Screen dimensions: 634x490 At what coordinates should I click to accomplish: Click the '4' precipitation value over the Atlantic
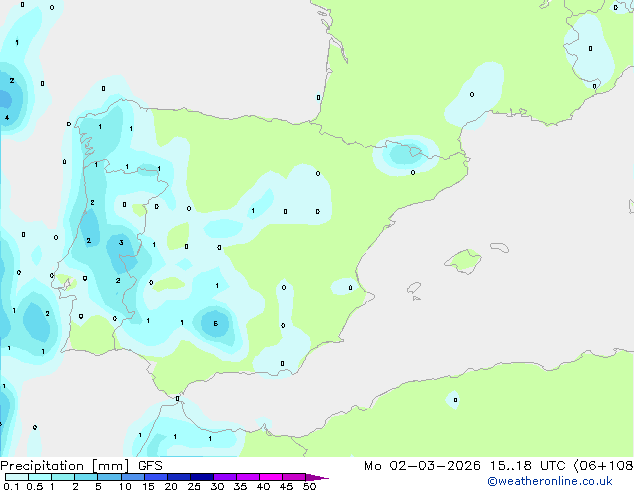[x=7, y=118]
